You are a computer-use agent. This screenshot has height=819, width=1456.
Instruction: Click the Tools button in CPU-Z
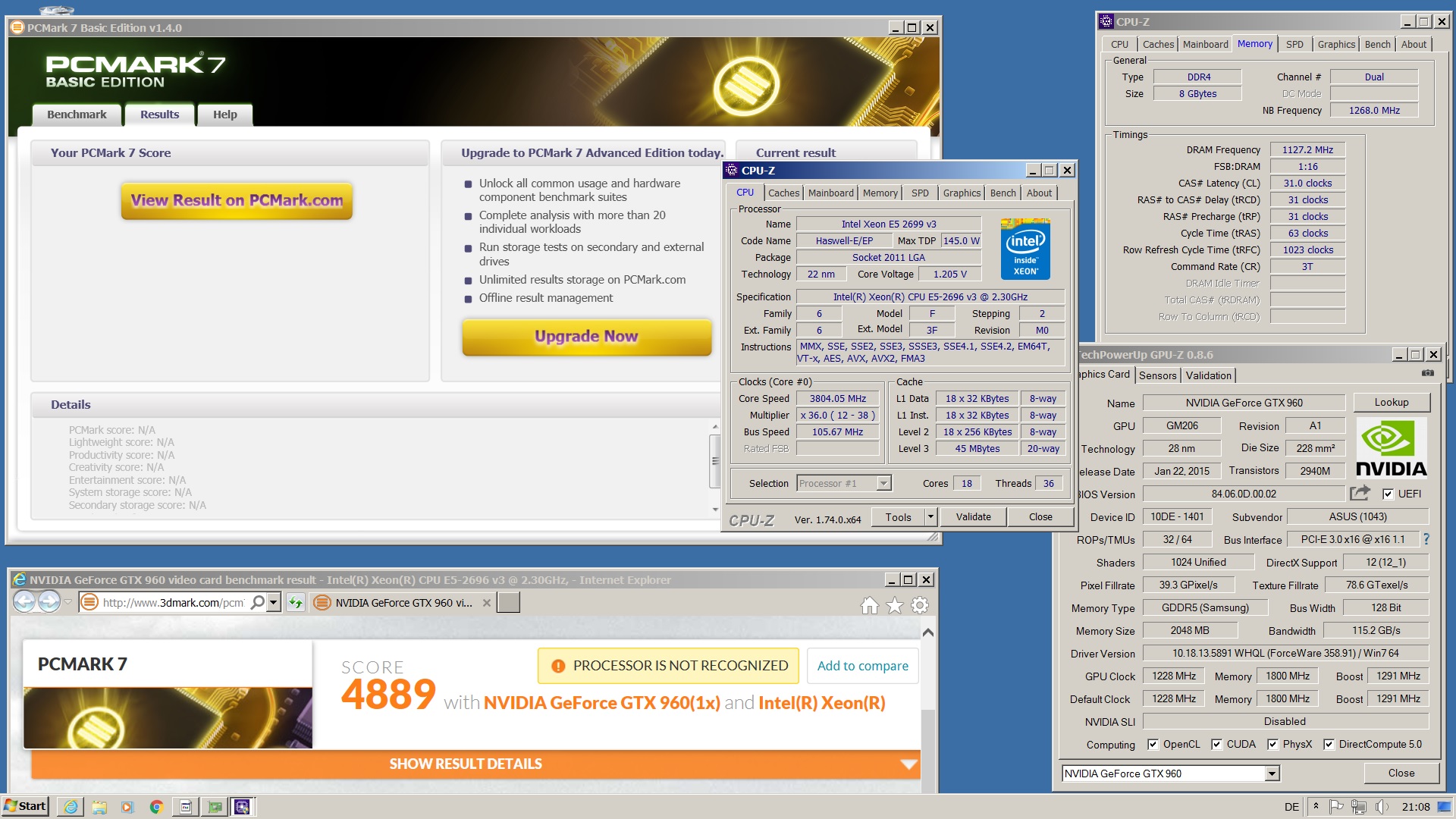point(898,517)
